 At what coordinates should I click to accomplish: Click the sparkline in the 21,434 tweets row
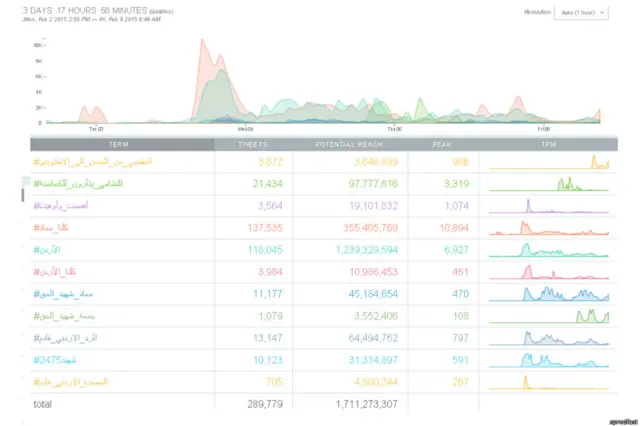(549, 183)
